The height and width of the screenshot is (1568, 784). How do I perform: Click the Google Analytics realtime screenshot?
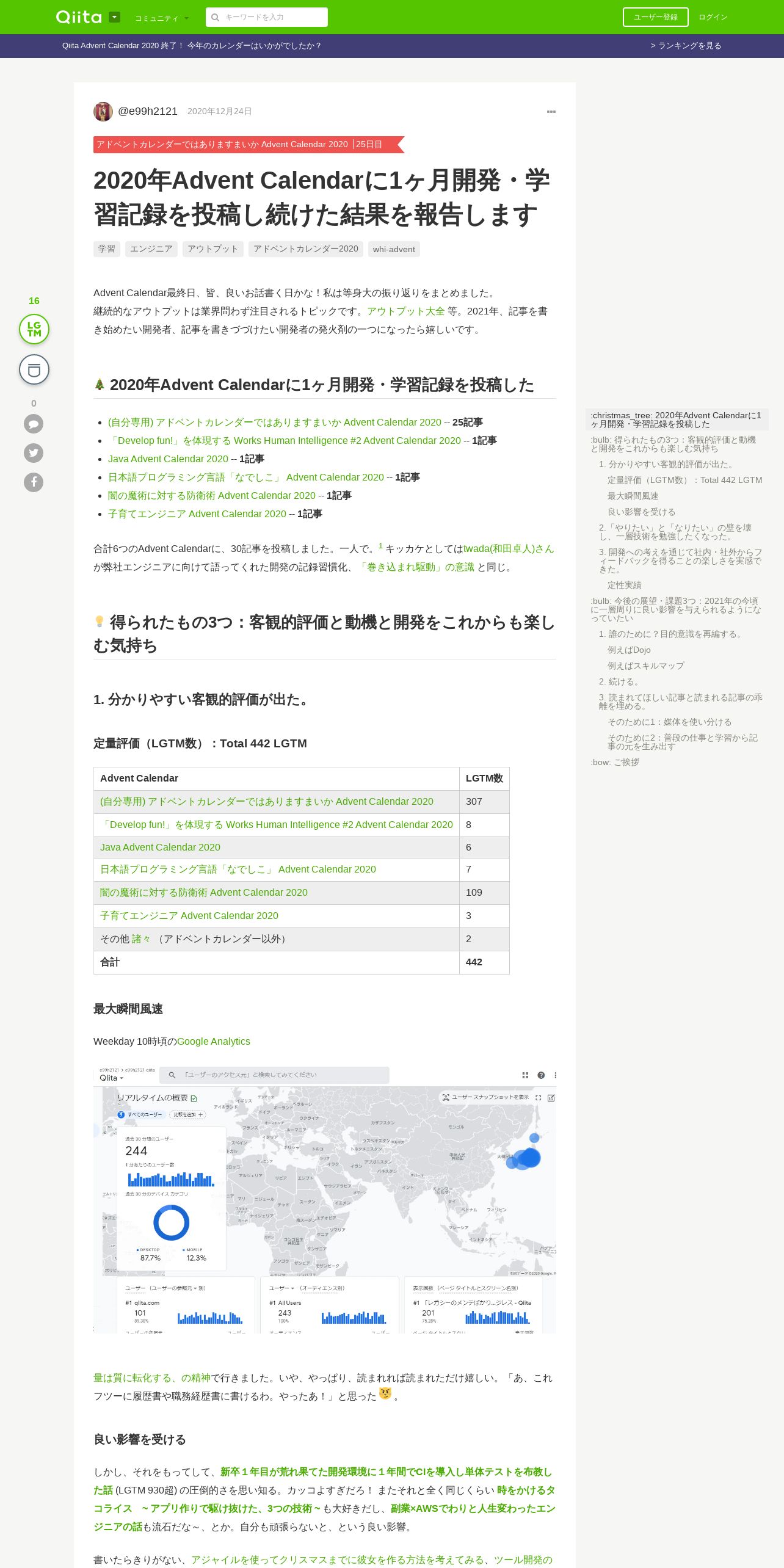click(x=325, y=1200)
